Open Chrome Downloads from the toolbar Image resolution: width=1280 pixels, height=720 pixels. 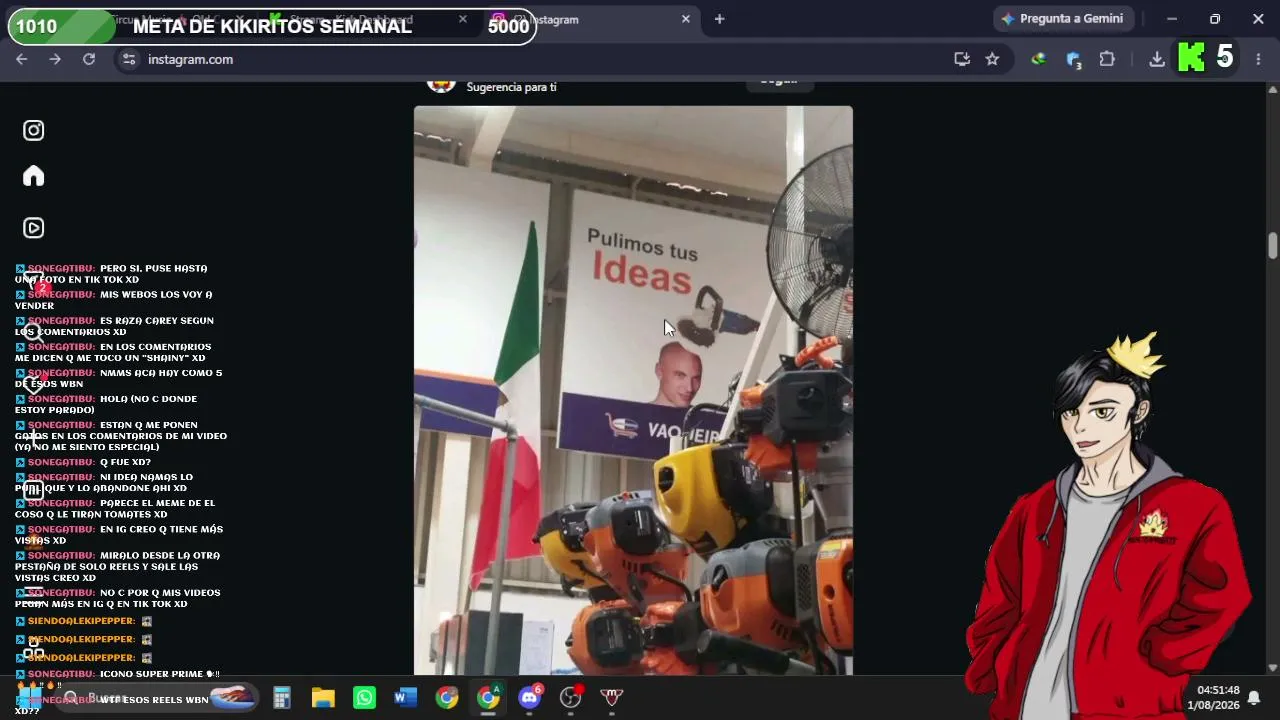1157,59
